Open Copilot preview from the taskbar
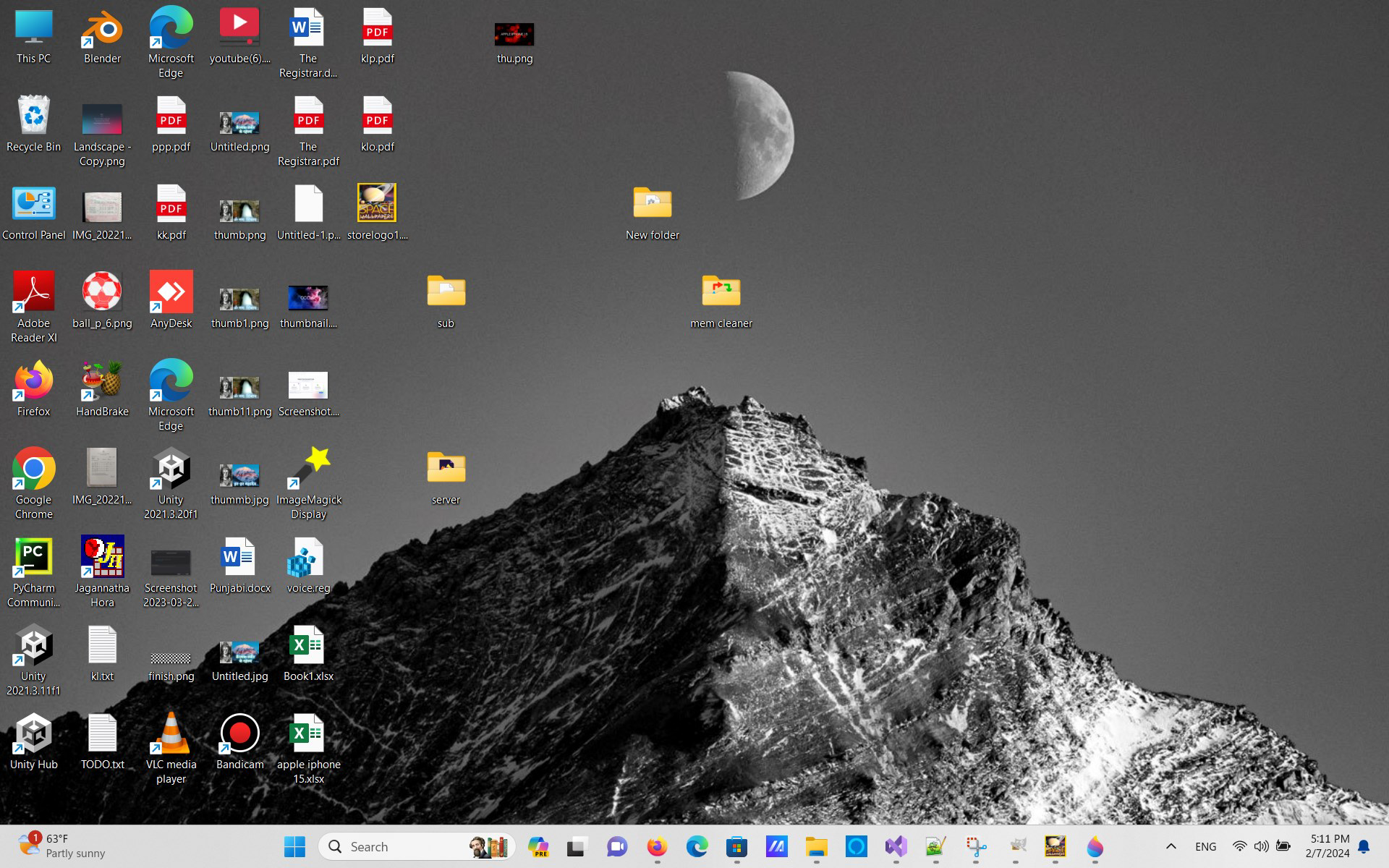Viewport: 1389px width, 868px height. tap(538, 846)
